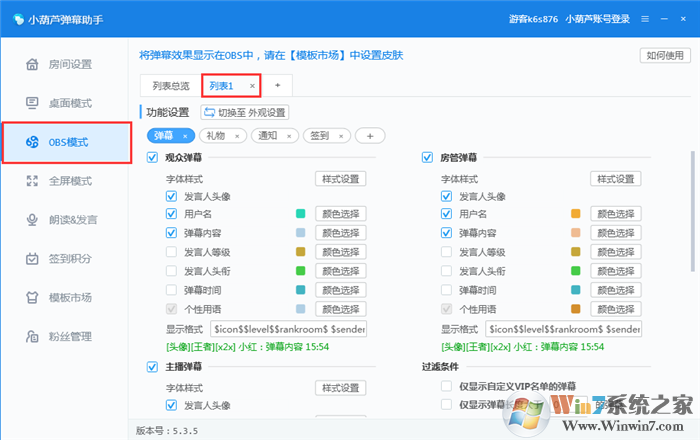The width and height of the screenshot is (700, 440).
Task: Open the 房间设置 home icon in sidebar
Action: click(32, 65)
